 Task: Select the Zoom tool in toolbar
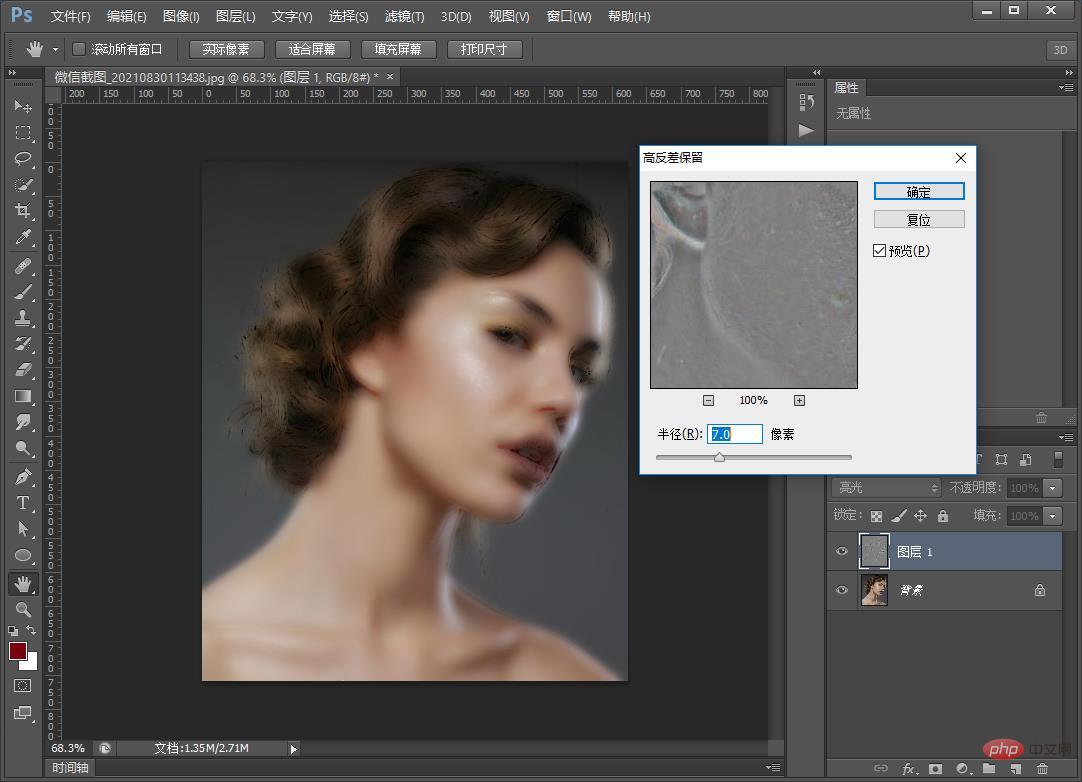tap(23, 609)
